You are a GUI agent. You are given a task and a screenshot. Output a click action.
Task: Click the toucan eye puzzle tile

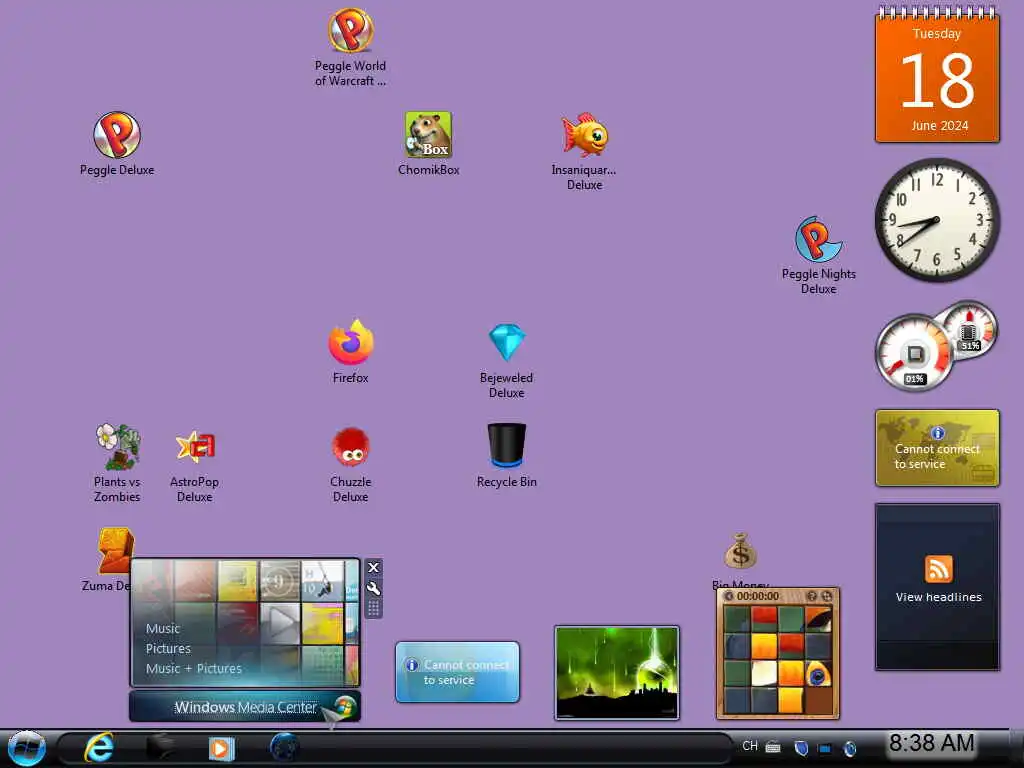tap(818, 673)
